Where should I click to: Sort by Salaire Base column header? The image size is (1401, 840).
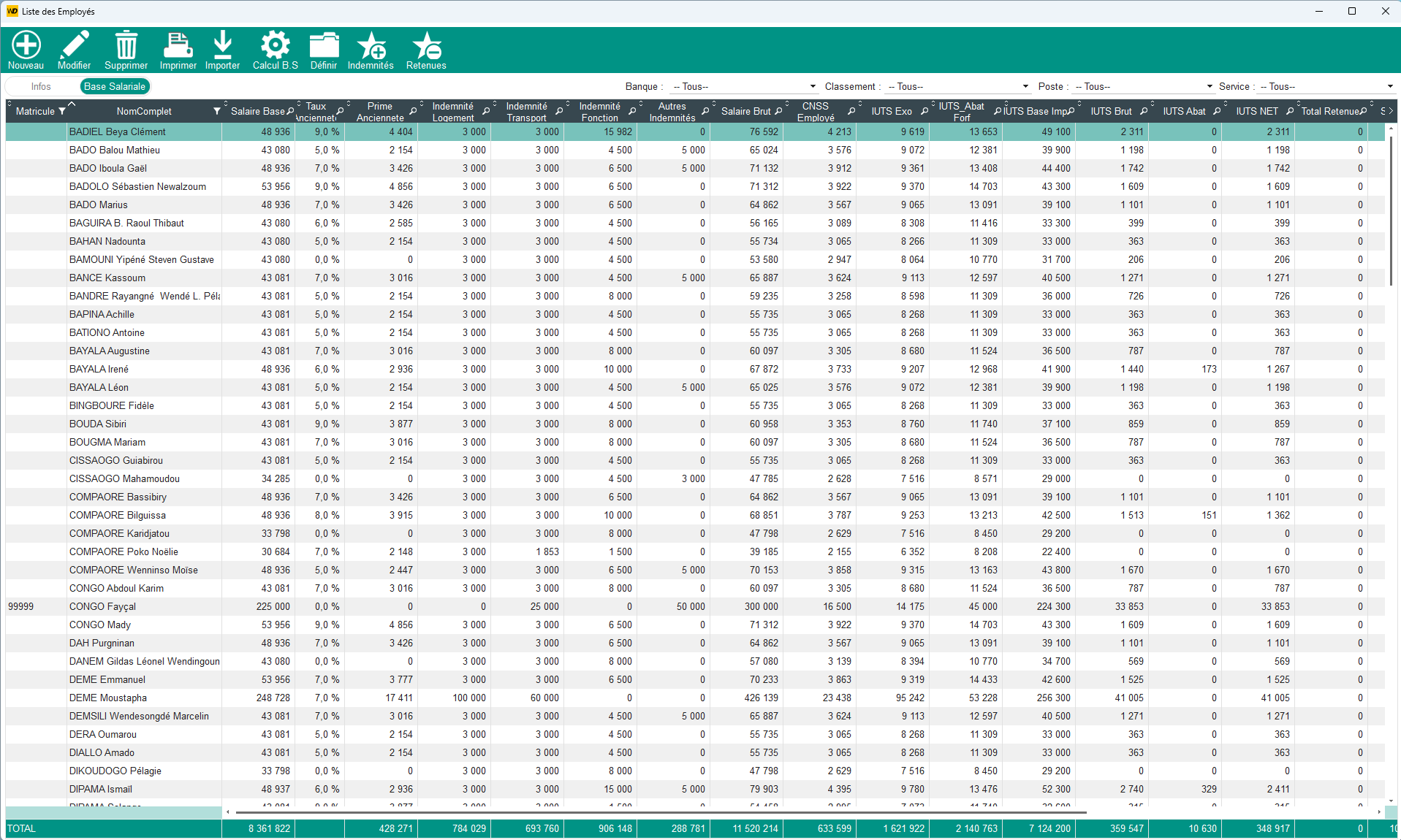[x=257, y=111]
